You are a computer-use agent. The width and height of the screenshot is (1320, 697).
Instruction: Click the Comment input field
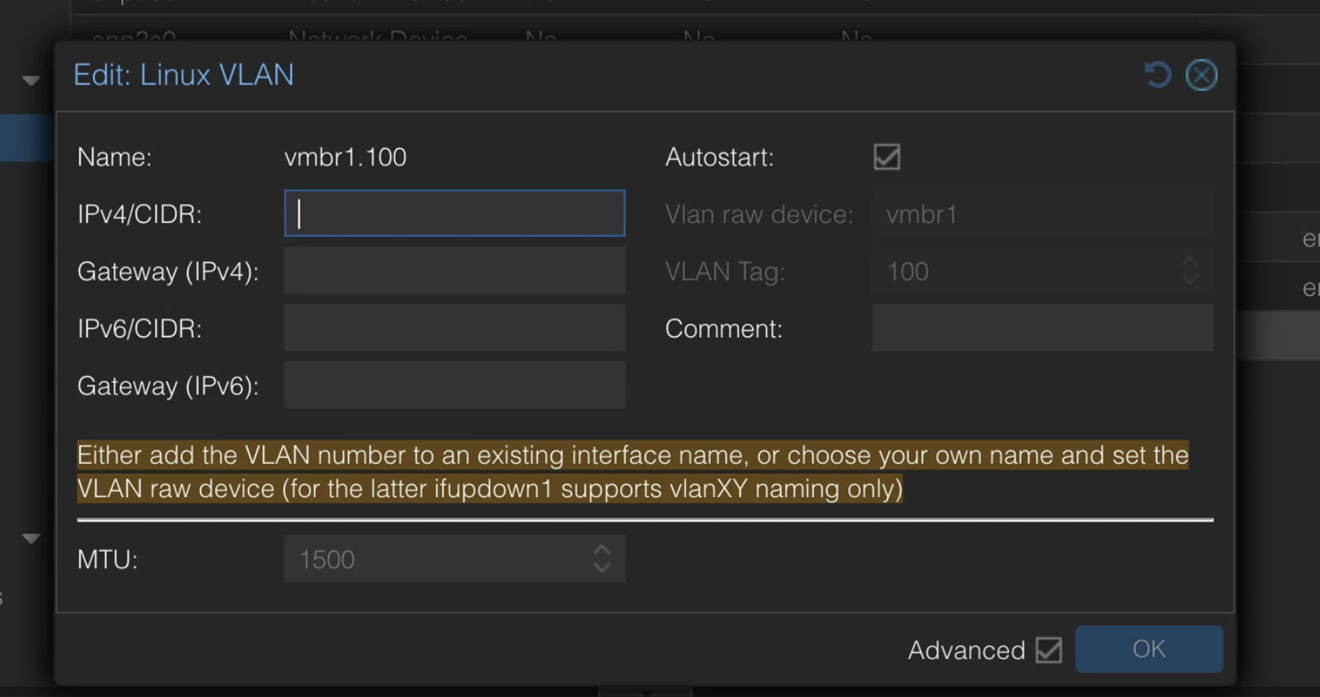1043,328
